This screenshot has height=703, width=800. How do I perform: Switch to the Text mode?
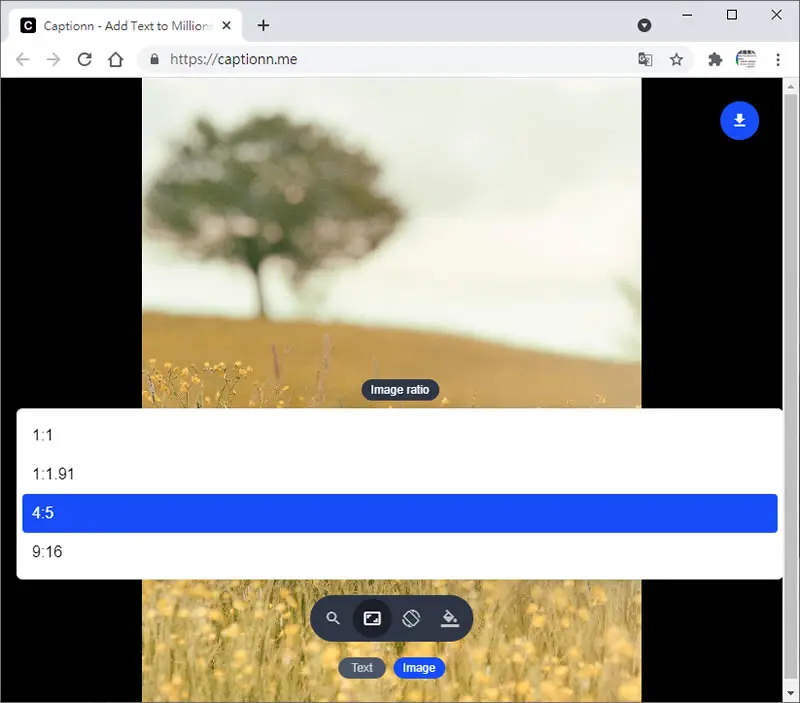(x=362, y=668)
